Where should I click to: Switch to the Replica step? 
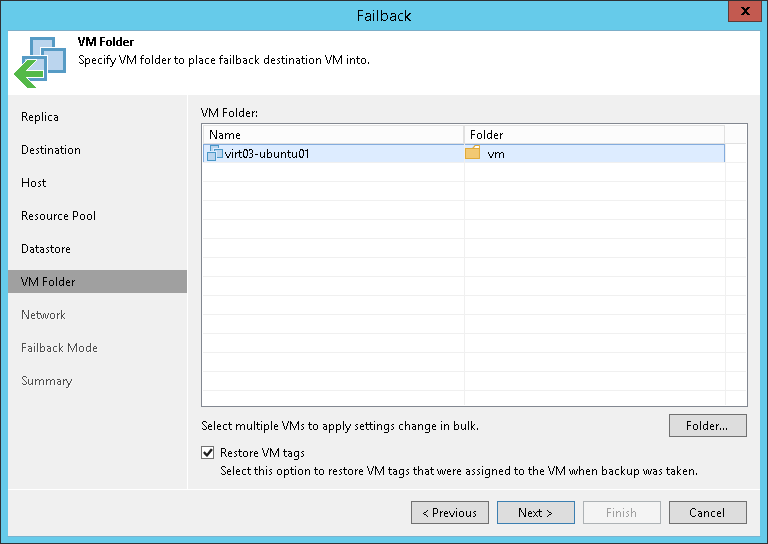coord(40,117)
